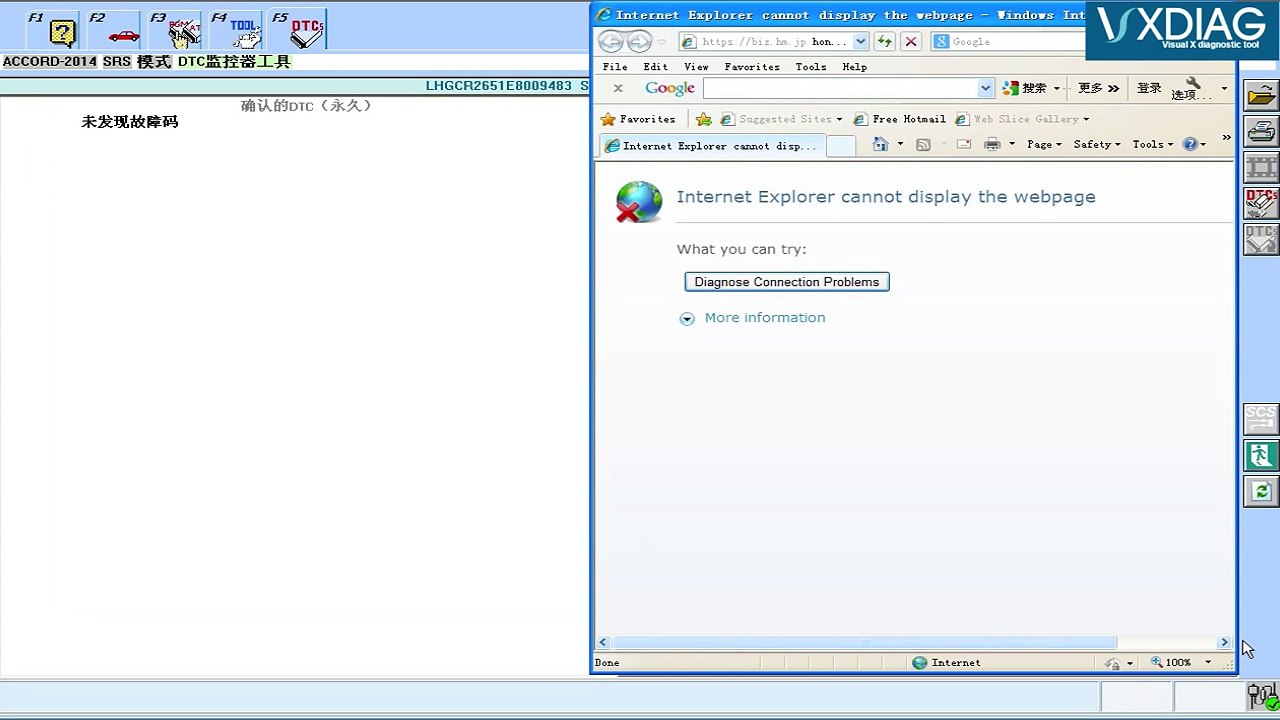
Task: Click the Favorites button with star
Action: click(x=638, y=119)
